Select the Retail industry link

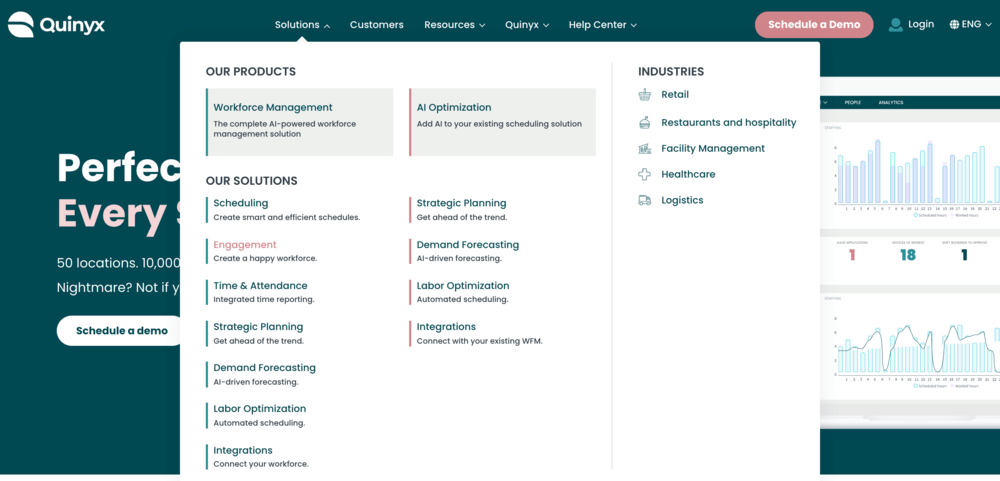(675, 94)
